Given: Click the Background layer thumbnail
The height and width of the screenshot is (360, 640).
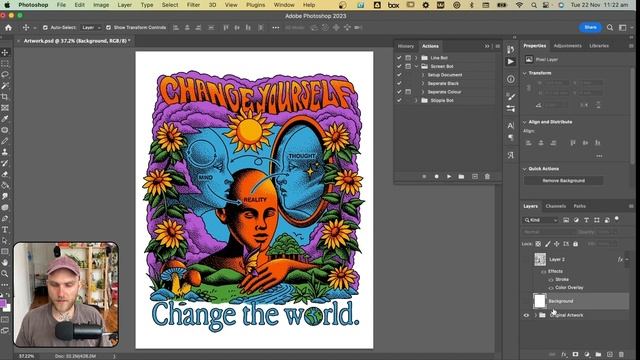Looking at the screenshot, I should pos(540,301).
